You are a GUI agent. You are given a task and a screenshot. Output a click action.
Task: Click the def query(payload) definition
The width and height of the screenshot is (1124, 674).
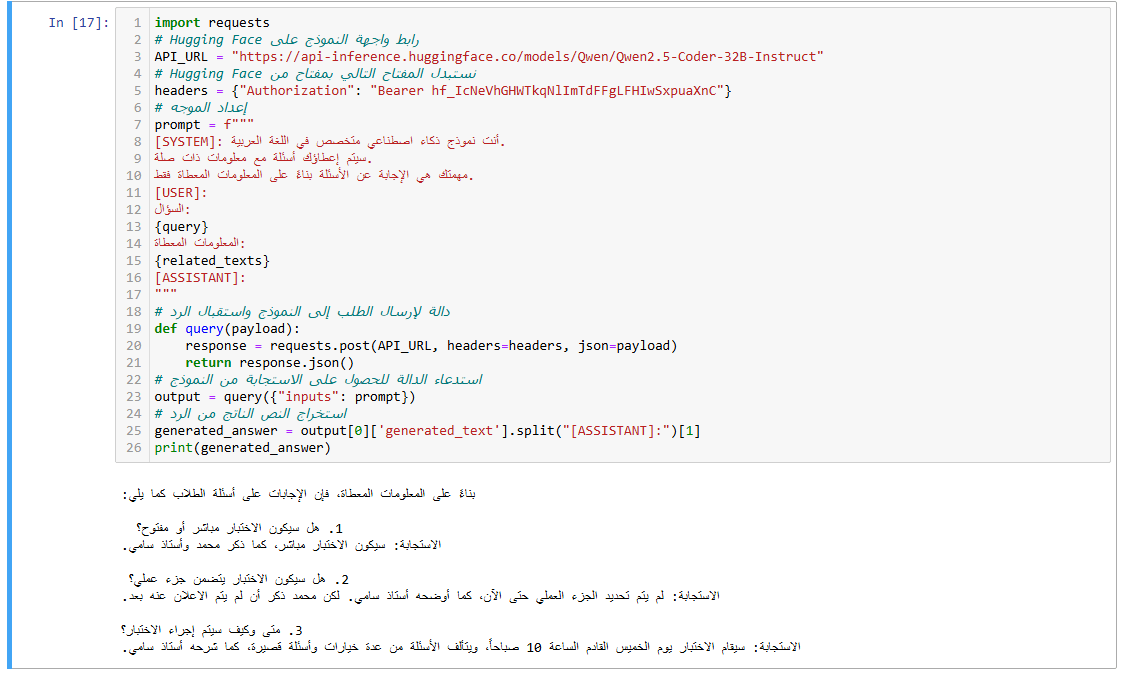227,329
